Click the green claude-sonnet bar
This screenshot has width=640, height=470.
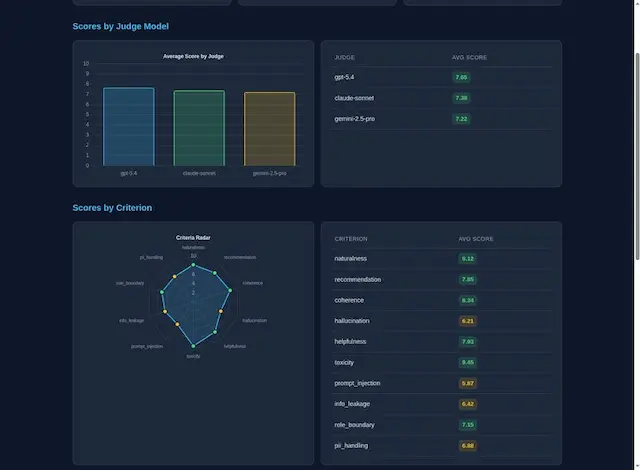(199, 128)
